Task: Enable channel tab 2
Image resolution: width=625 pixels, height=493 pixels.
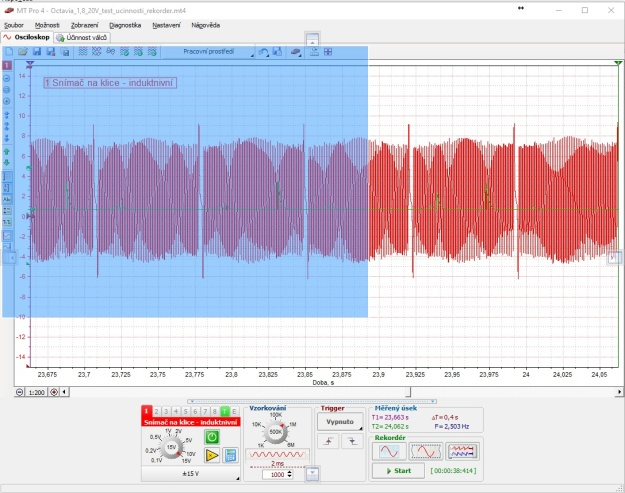Action: pyautogui.click(x=157, y=411)
